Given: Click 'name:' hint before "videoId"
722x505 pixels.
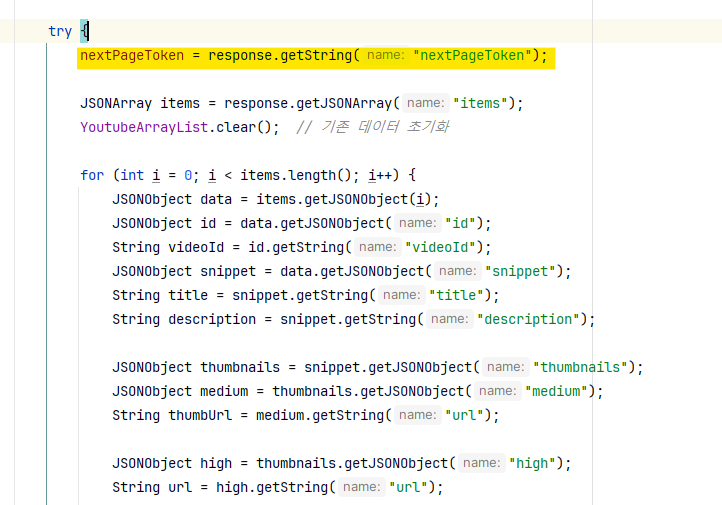Looking at the screenshot, I should [378, 247].
